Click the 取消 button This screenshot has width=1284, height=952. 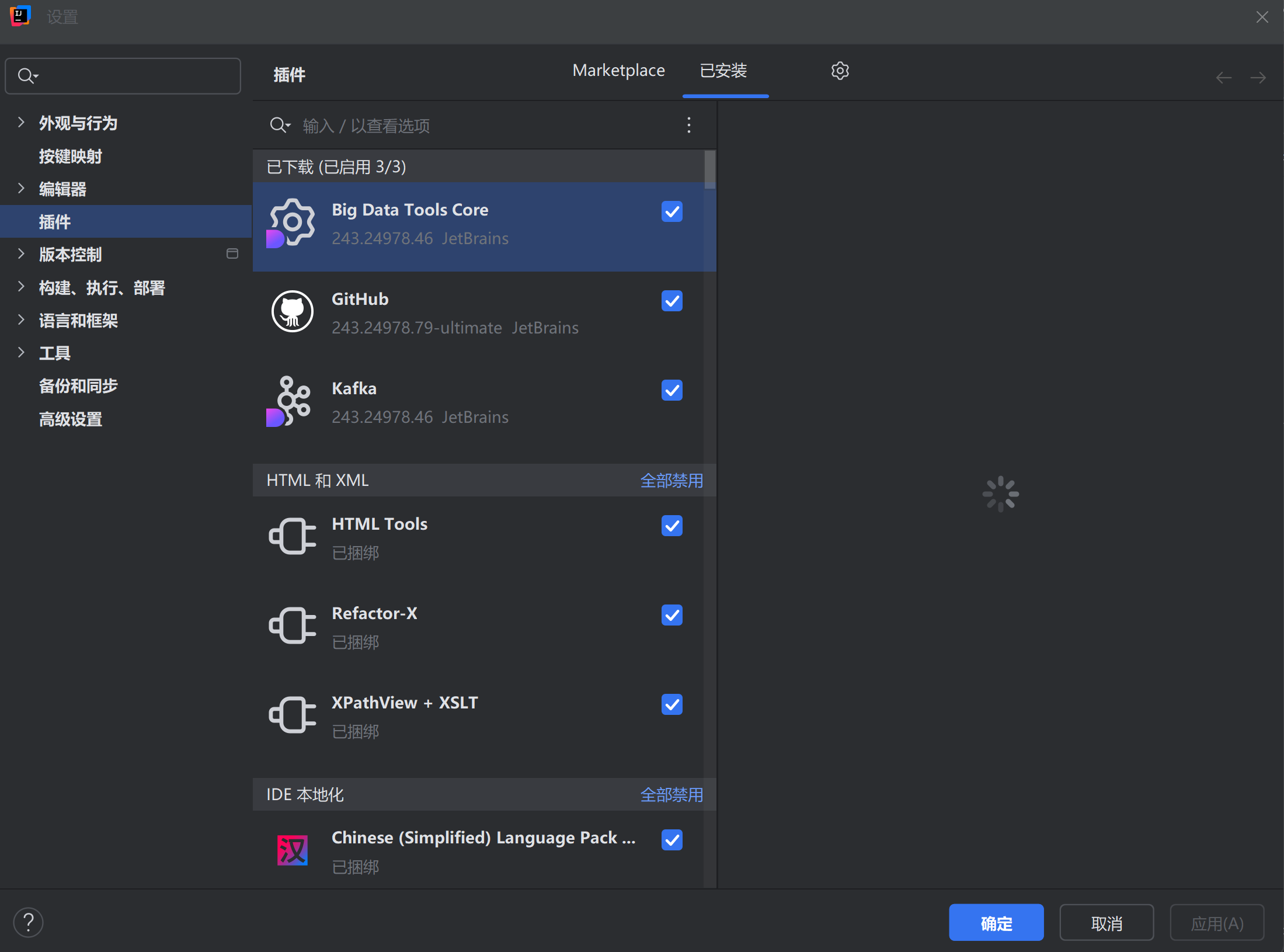point(1106,923)
